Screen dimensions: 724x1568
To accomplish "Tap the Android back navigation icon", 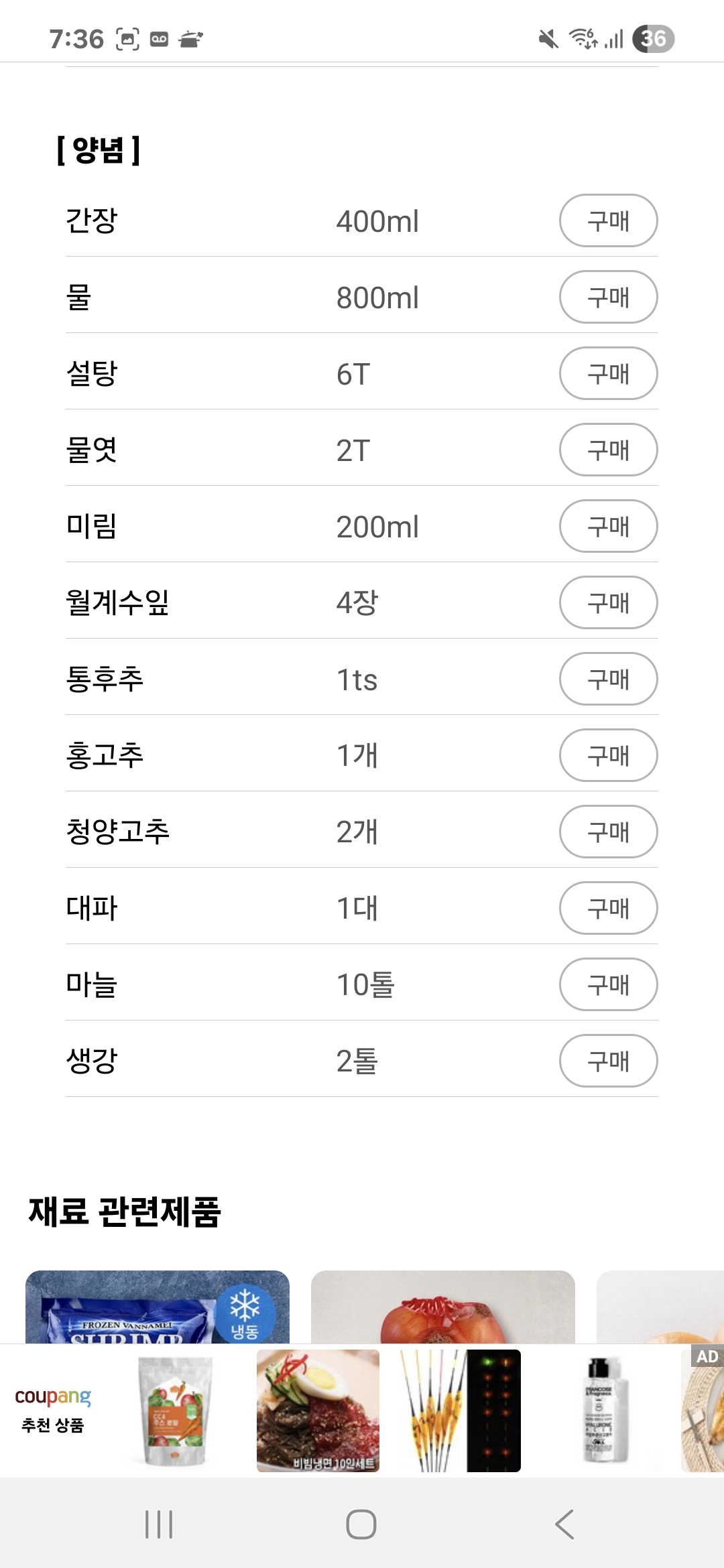I will [564, 1524].
